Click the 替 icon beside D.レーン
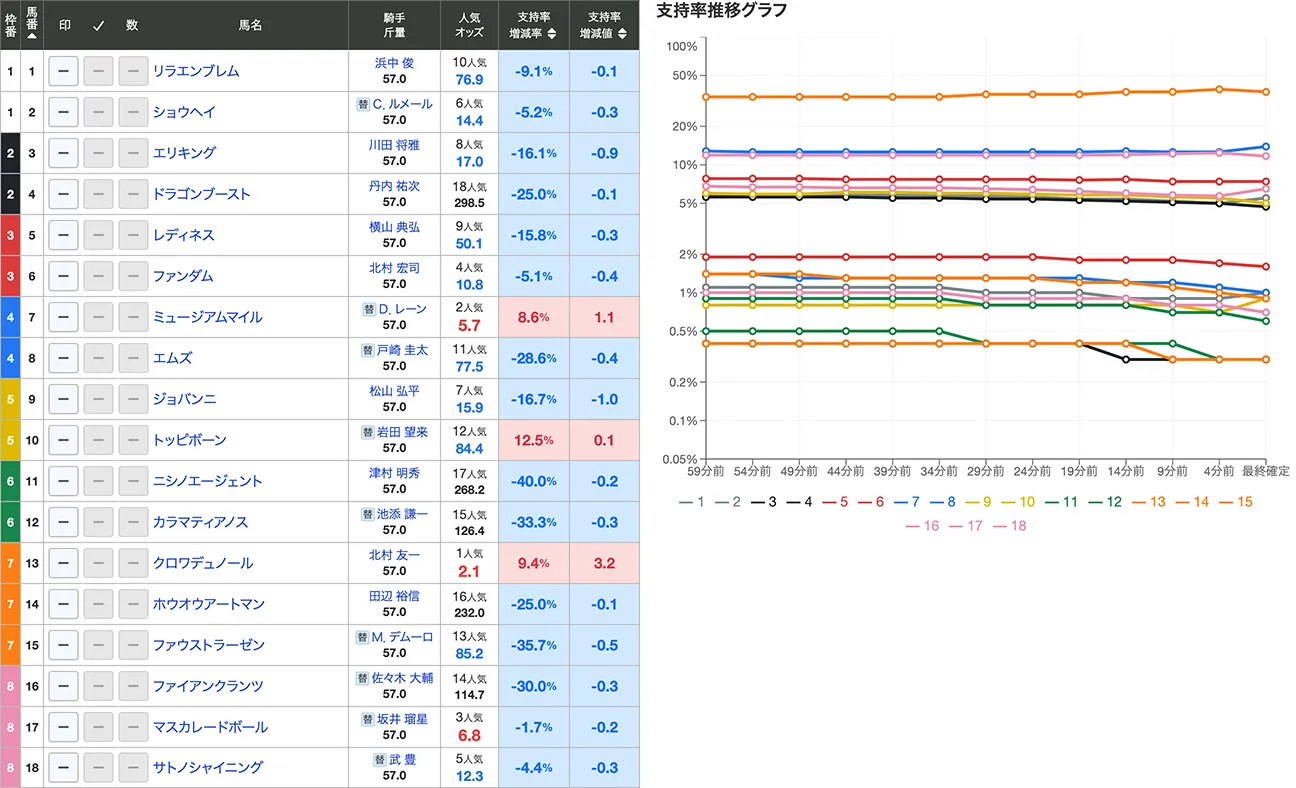Viewport: 1296px width, 788px height. (x=369, y=309)
